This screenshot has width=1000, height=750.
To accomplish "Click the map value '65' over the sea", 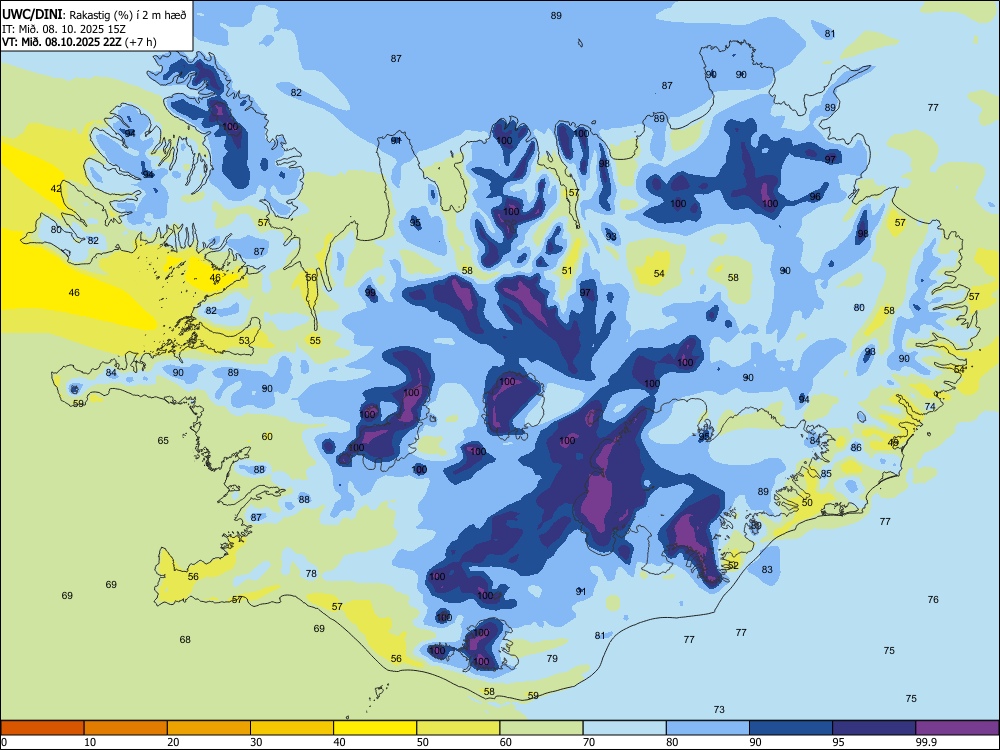I will point(163,441).
